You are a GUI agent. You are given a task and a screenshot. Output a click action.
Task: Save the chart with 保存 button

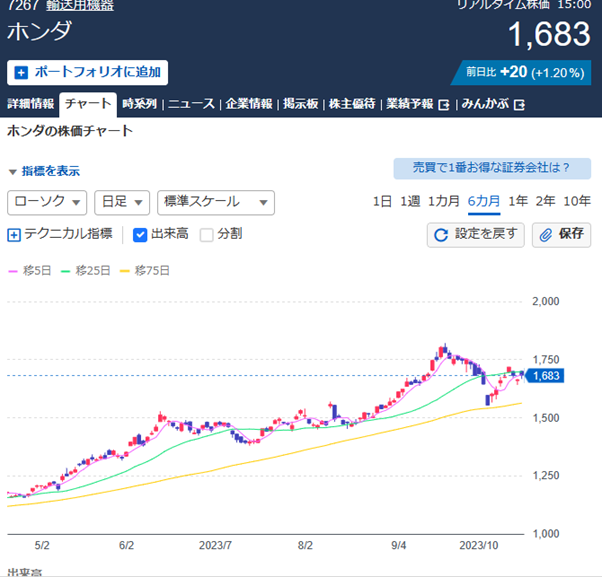click(x=561, y=235)
